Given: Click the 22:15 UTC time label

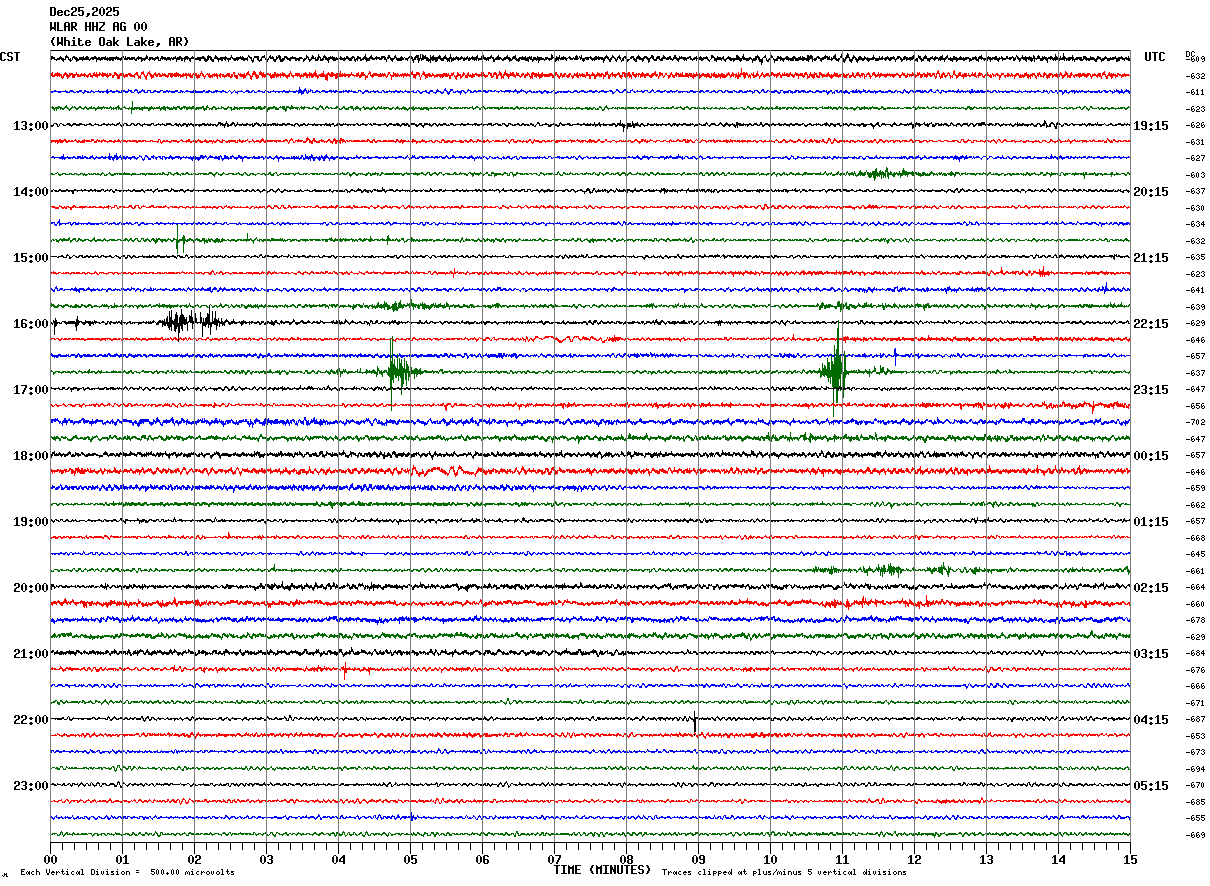Looking at the screenshot, I should click(1150, 324).
